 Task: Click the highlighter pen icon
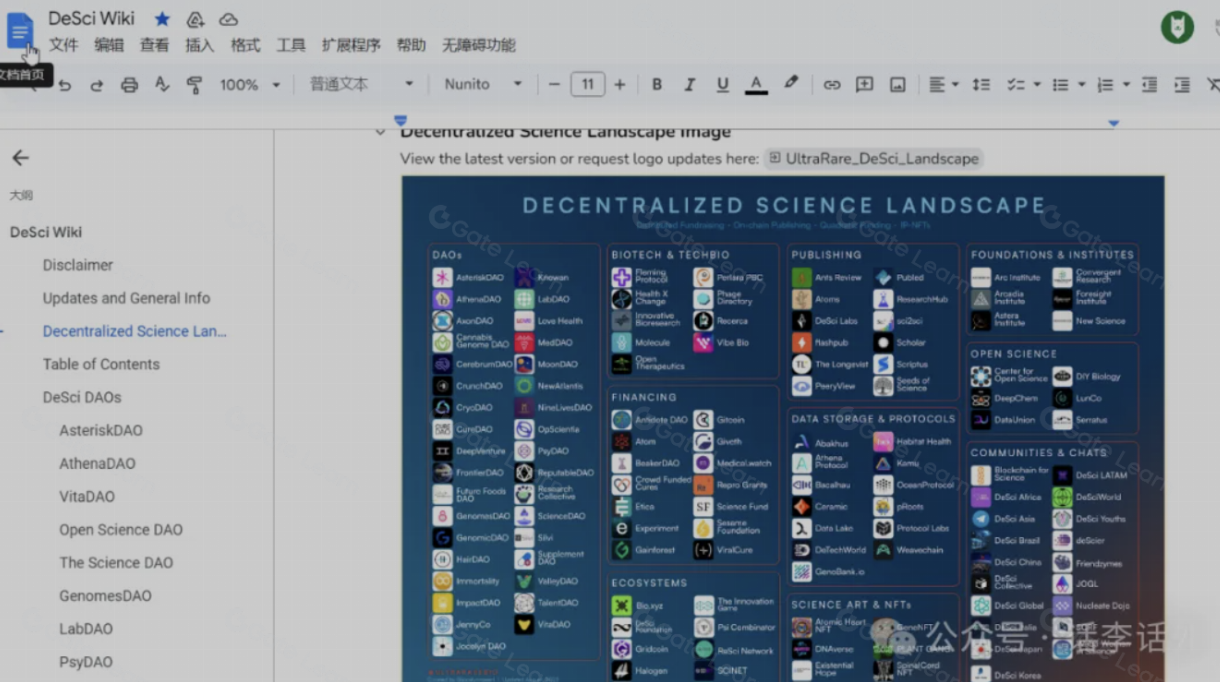tap(790, 84)
